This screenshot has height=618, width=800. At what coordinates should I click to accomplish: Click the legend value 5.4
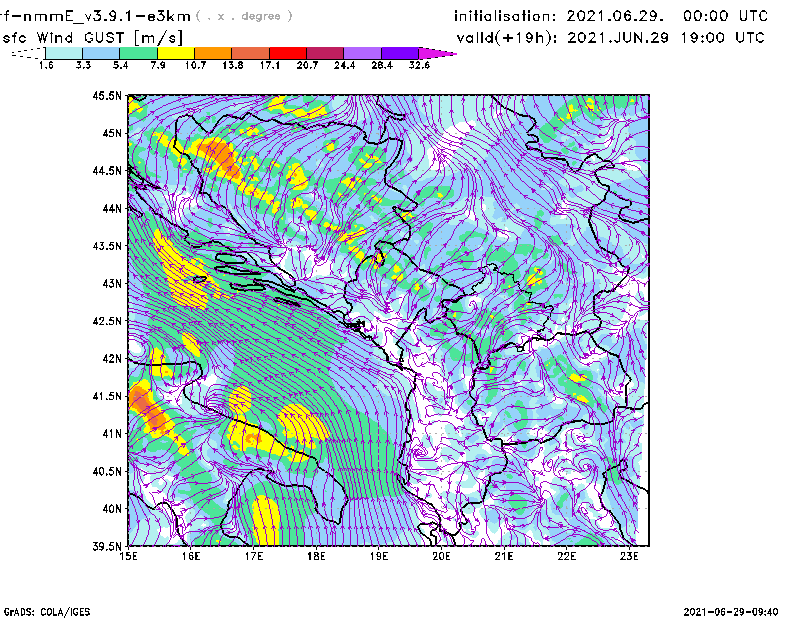point(120,65)
